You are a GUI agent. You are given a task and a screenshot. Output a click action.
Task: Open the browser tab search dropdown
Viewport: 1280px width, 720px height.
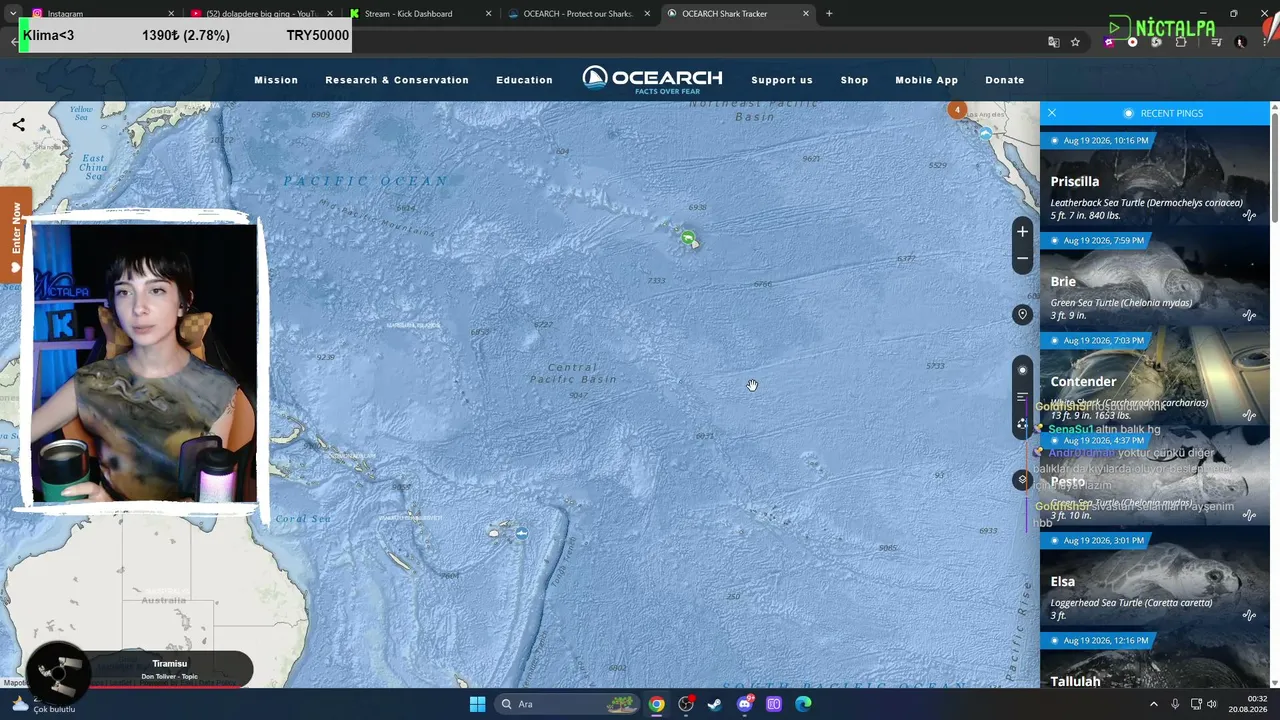pyautogui.click(x=12, y=13)
